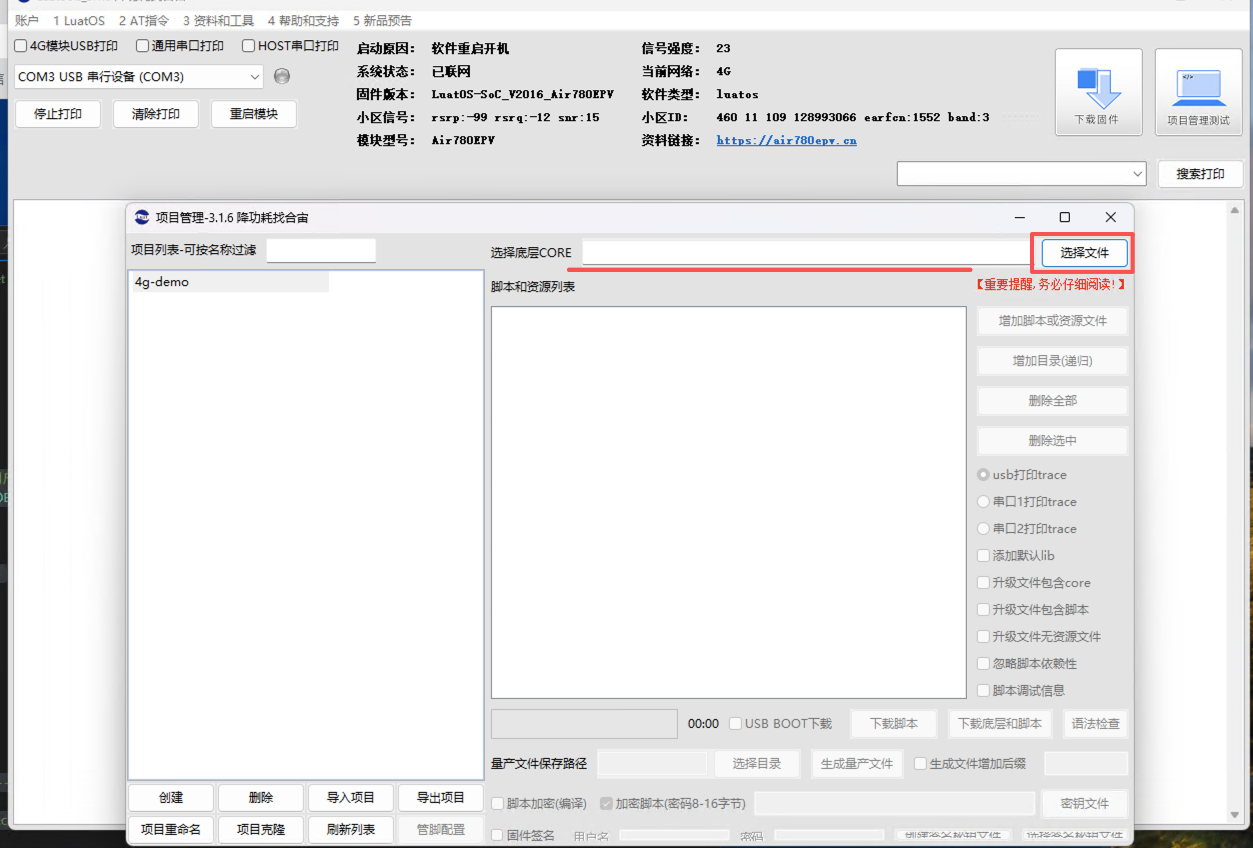Screen dimensions: 1253x848
Task: Click the red 重要提醒 important notice text
Action: tap(1050, 285)
